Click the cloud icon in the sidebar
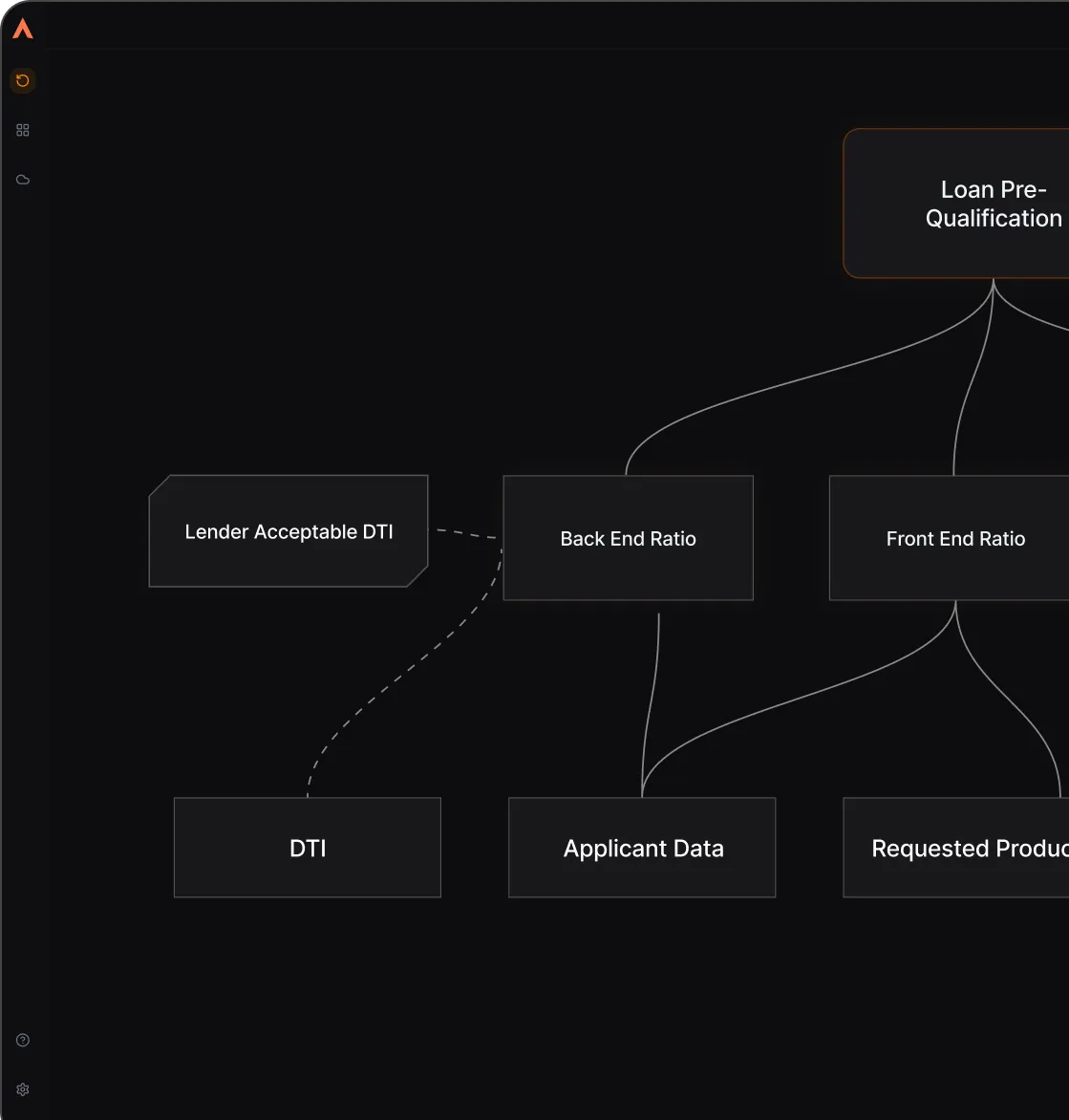 coord(23,180)
